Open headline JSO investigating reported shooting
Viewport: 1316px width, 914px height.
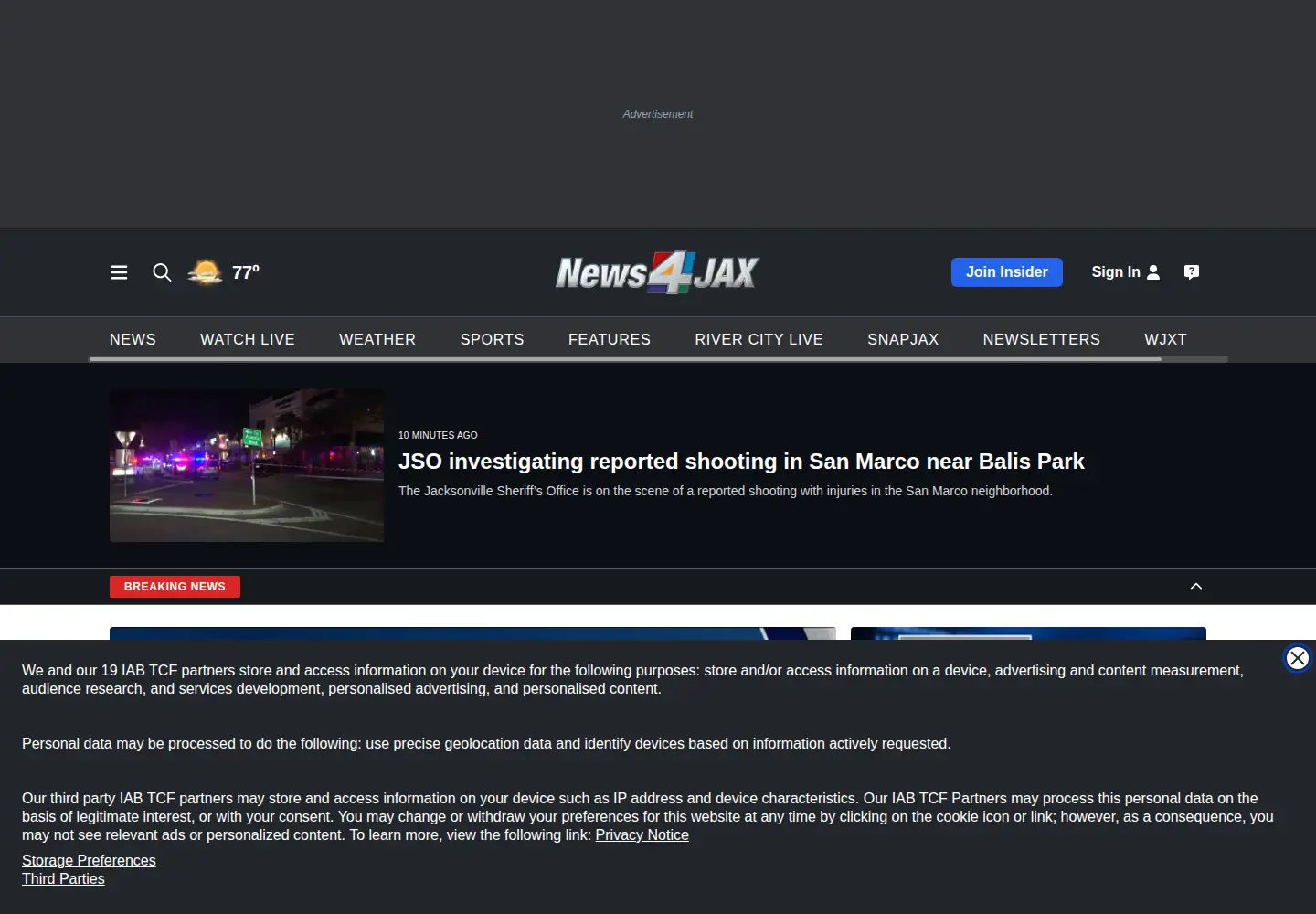click(x=741, y=462)
